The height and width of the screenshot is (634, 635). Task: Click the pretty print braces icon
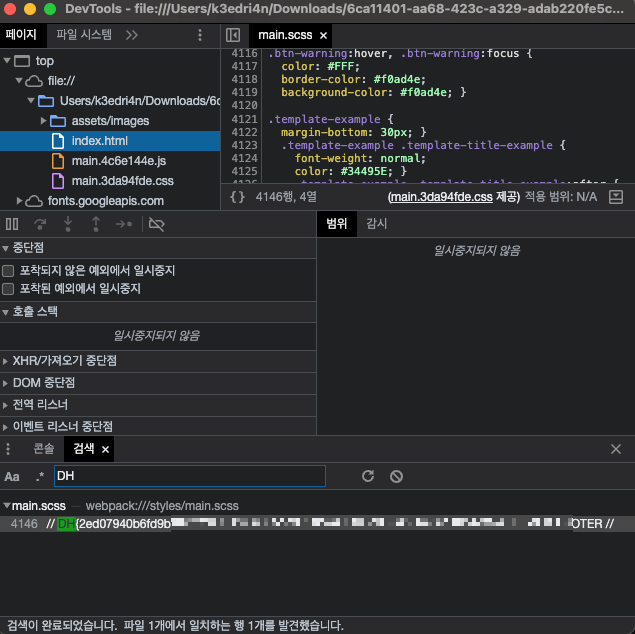coord(237,197)
